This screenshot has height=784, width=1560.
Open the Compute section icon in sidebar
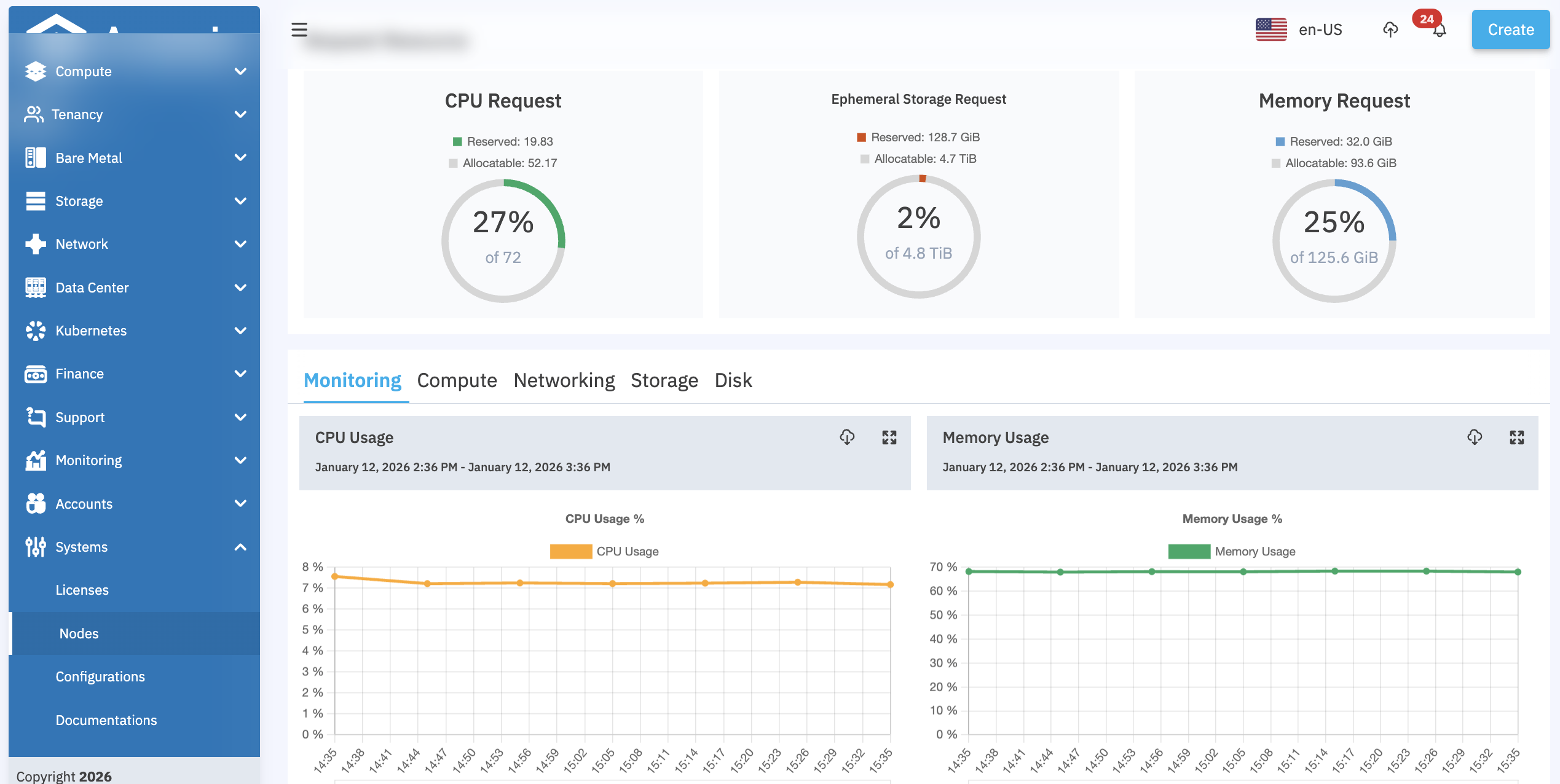tap(35, 71)
